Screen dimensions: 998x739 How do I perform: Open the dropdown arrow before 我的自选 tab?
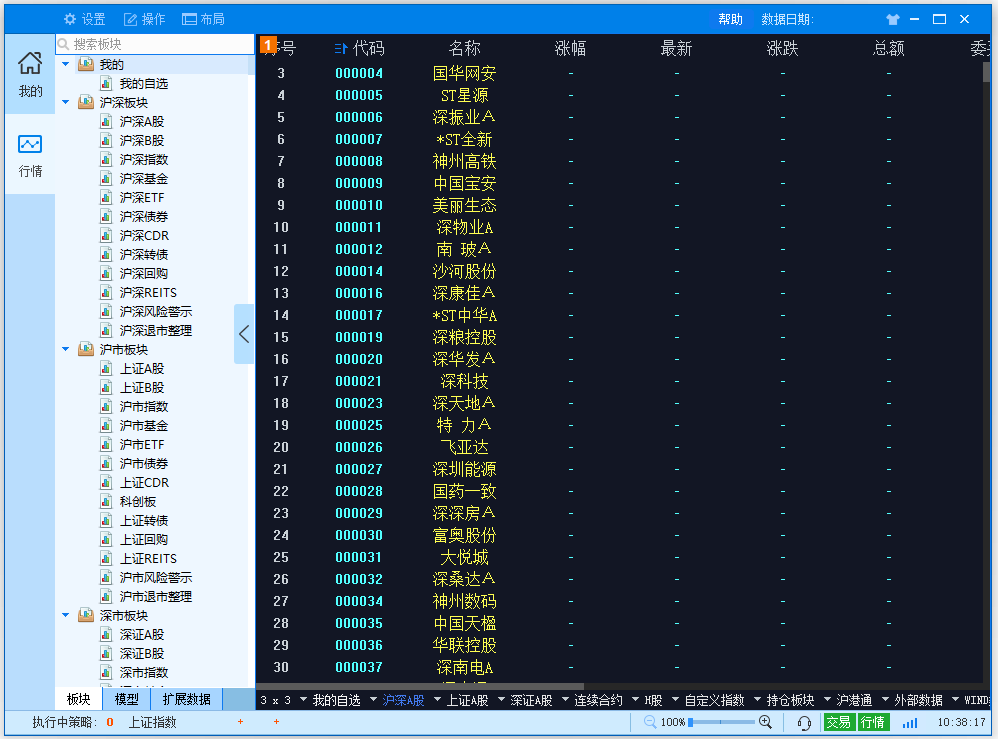[x=304, y=700]
